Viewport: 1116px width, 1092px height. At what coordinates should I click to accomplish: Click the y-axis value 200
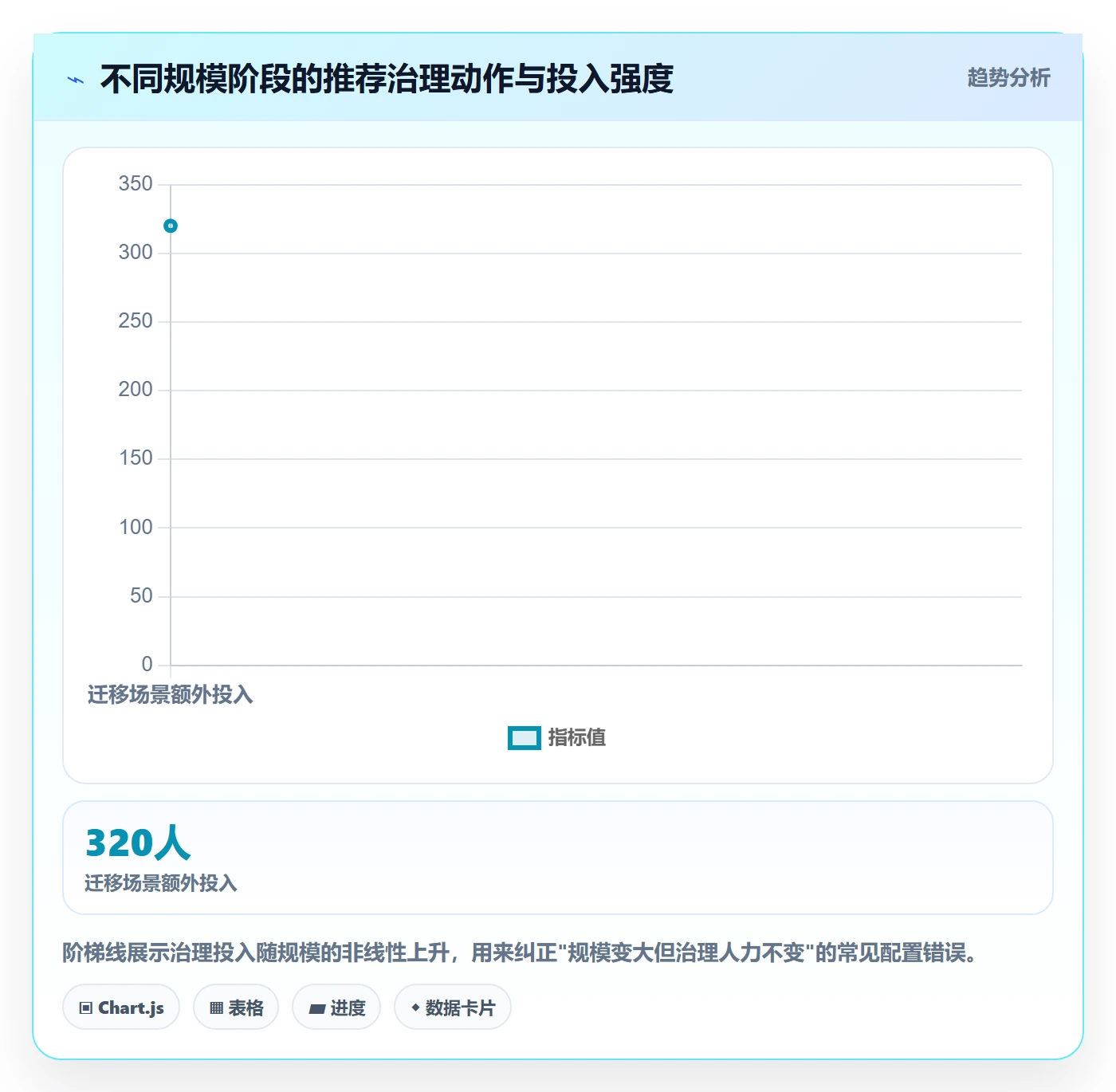click(x=136, y=390)
